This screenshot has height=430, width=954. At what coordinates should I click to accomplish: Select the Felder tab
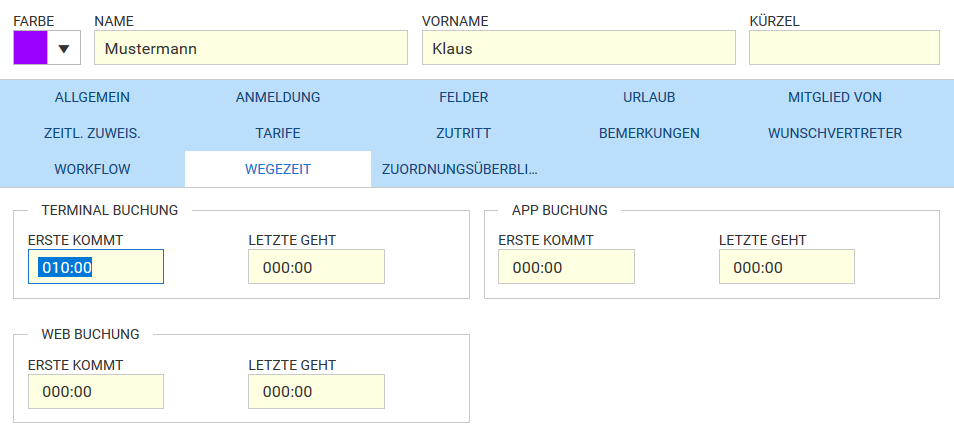click(x=464, y=97)
